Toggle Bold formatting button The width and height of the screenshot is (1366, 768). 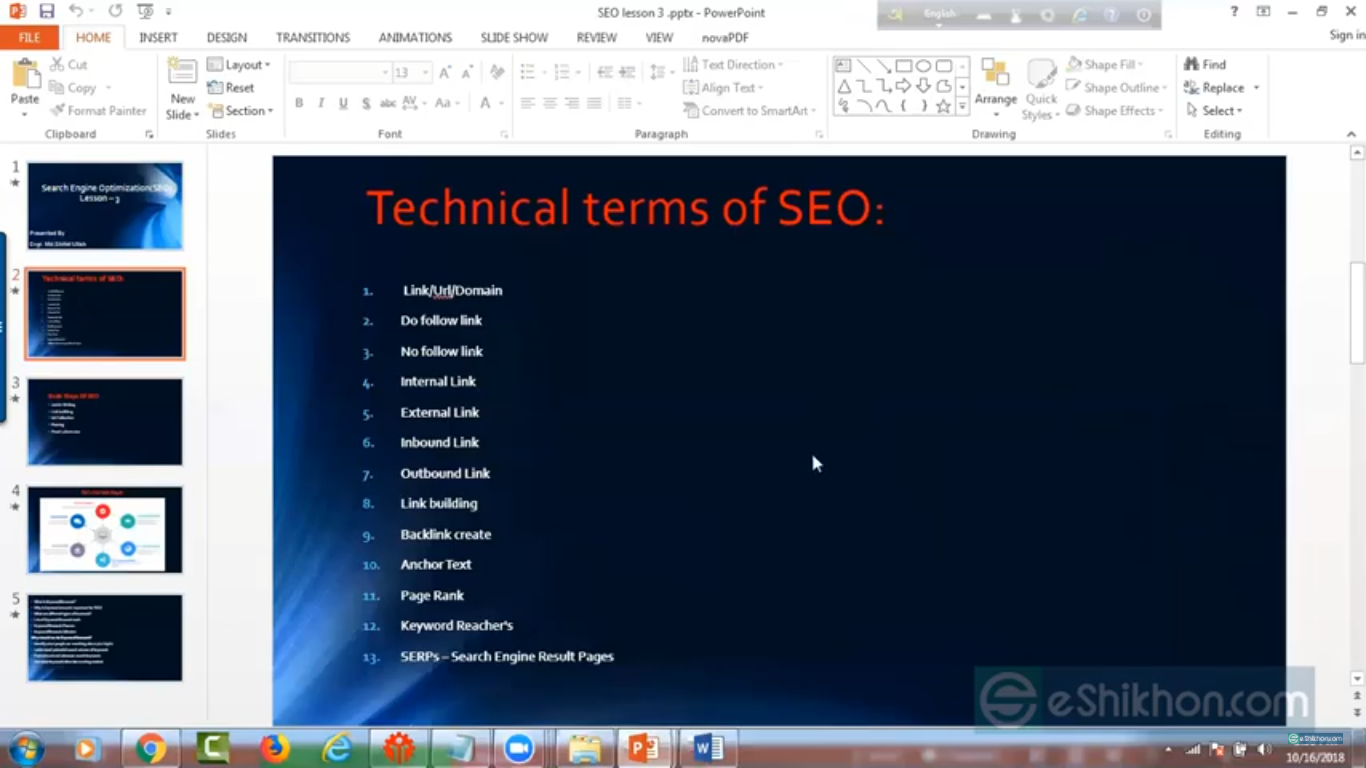click(x=299, y=103)
